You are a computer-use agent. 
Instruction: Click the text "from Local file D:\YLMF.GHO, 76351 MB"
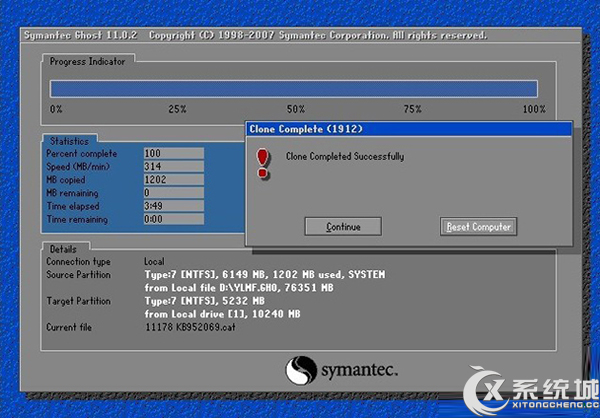tap(239, 288)
